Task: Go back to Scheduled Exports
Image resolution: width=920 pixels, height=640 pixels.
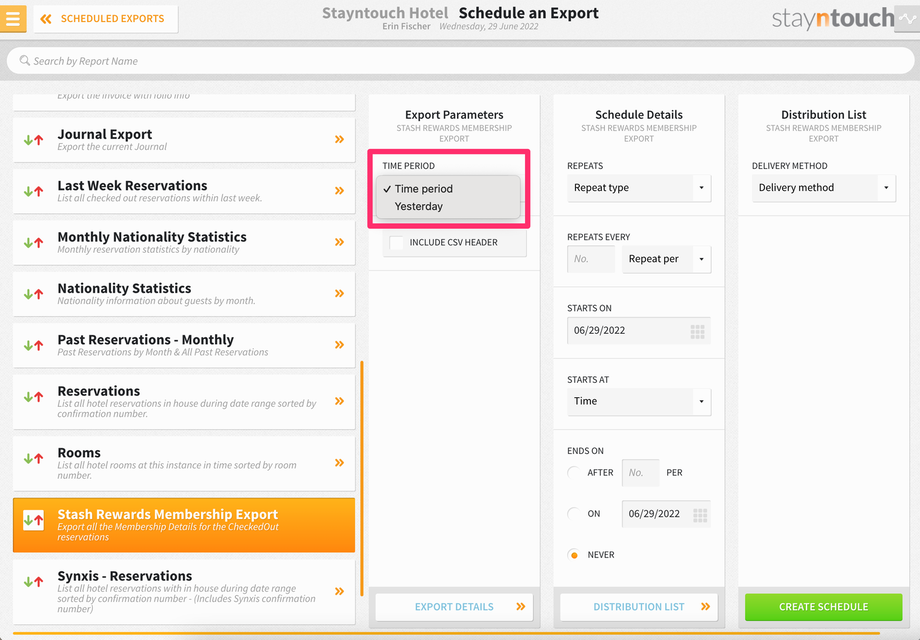Action: 106,19
